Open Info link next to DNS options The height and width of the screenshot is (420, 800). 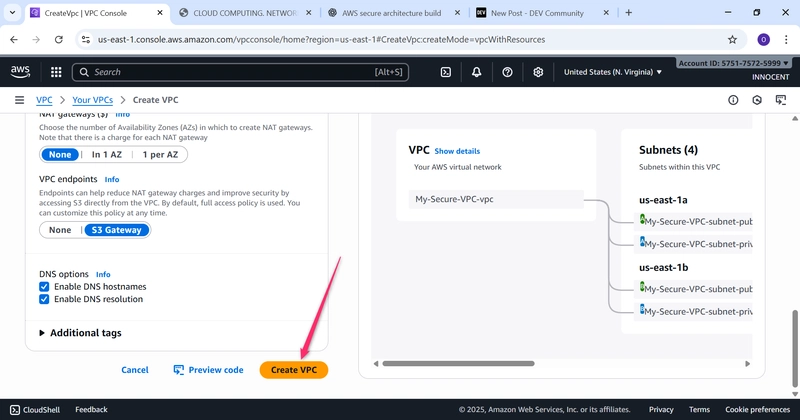[x=103, y=275]
